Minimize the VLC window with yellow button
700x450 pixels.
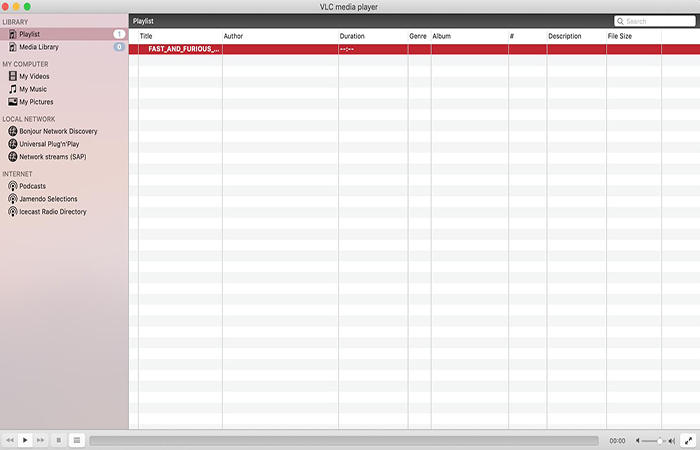point(16,7)
